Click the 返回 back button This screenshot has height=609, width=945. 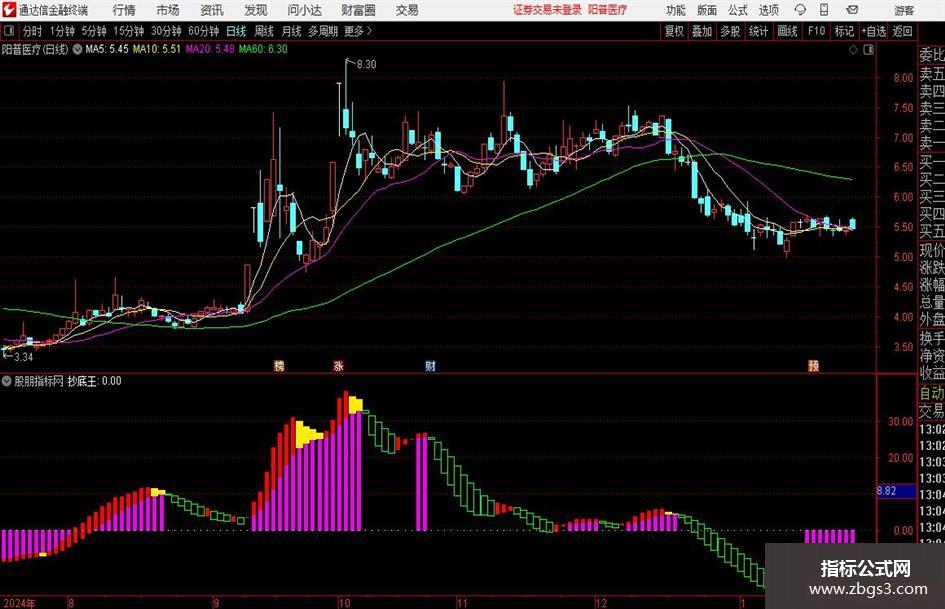point(902,31)
